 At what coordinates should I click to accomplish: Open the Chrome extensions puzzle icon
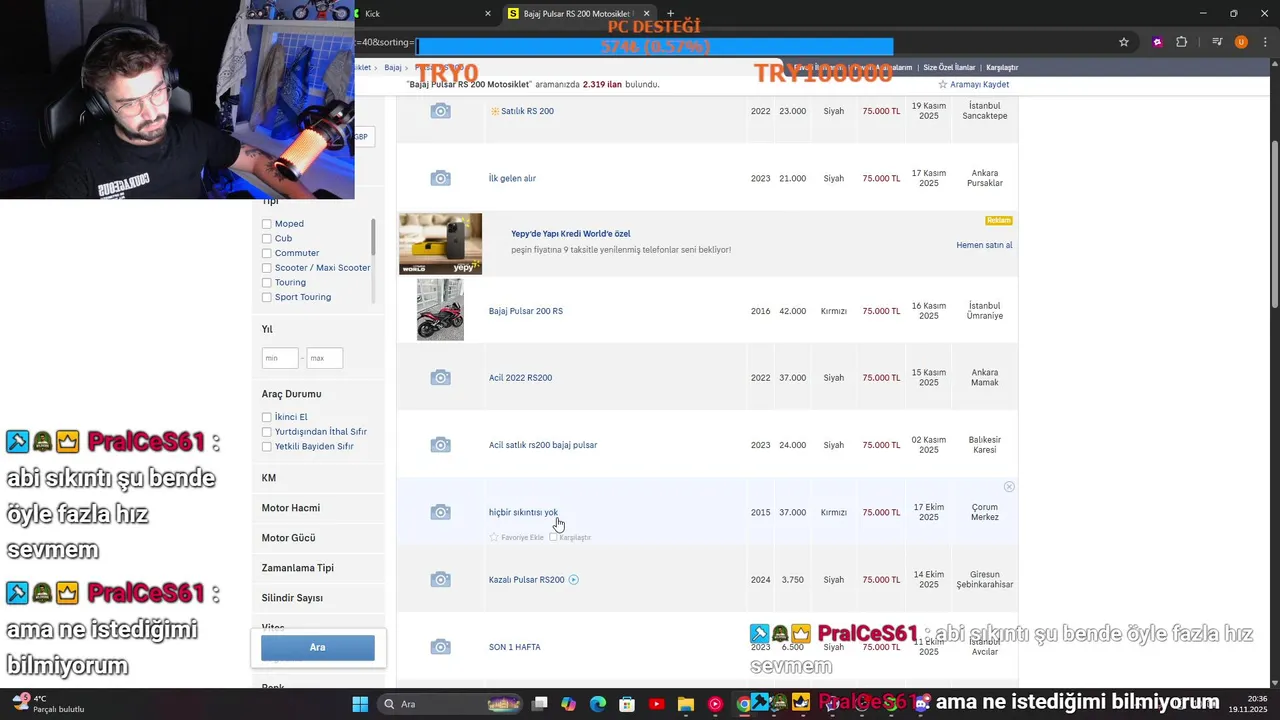click(1182, 42)
